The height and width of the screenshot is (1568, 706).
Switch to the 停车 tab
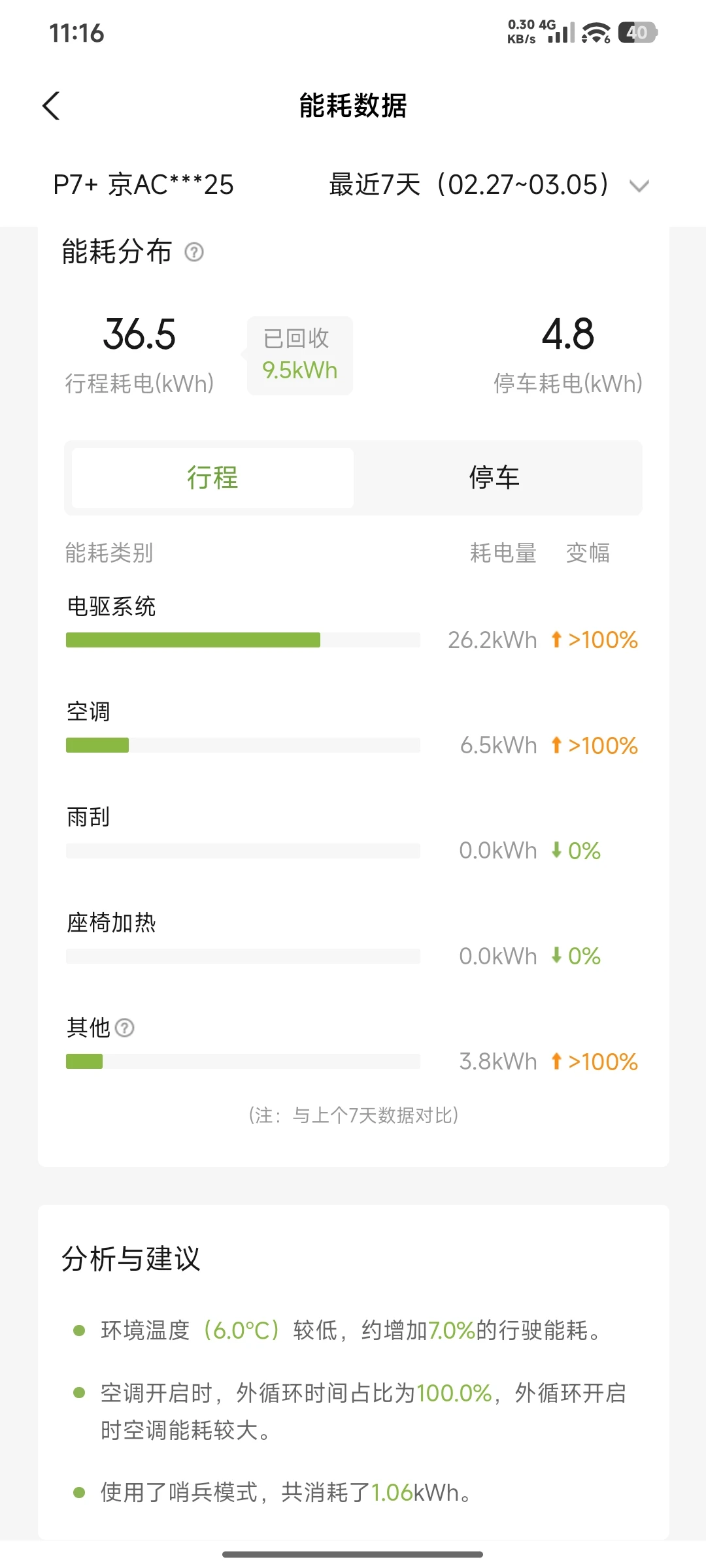click(494, 478)
